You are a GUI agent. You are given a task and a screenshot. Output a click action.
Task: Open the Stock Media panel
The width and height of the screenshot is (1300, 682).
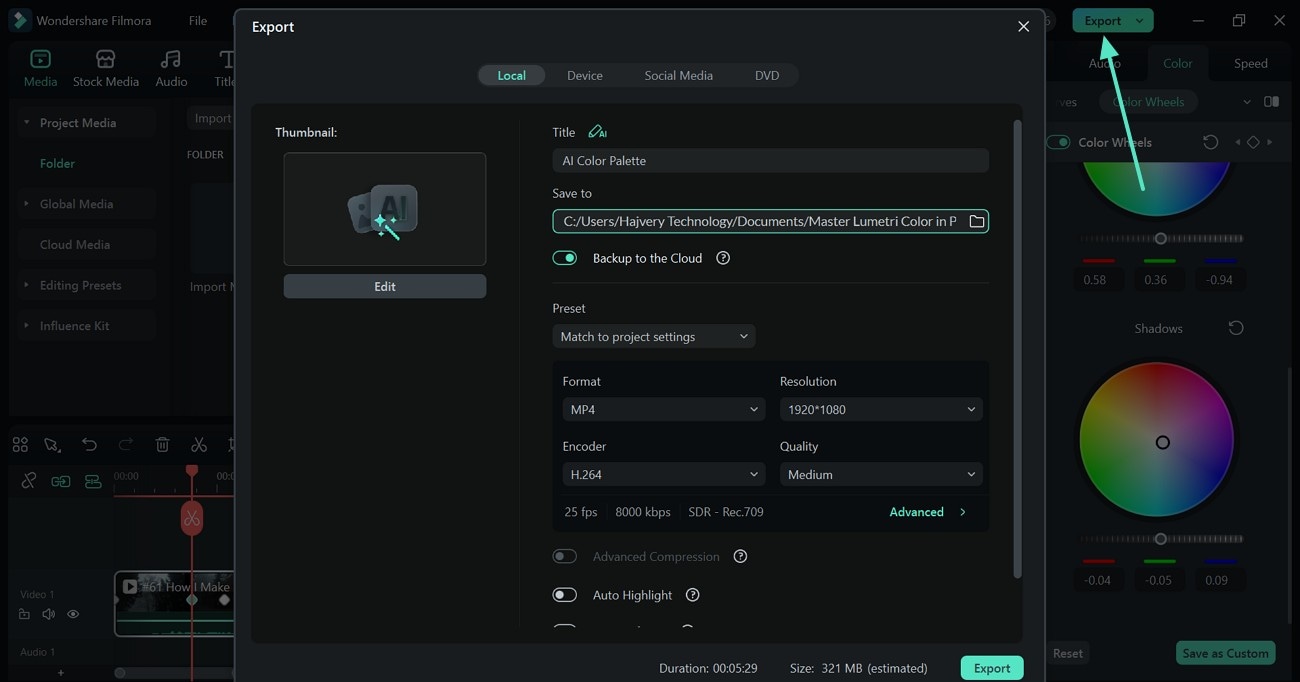click(105, 68)
